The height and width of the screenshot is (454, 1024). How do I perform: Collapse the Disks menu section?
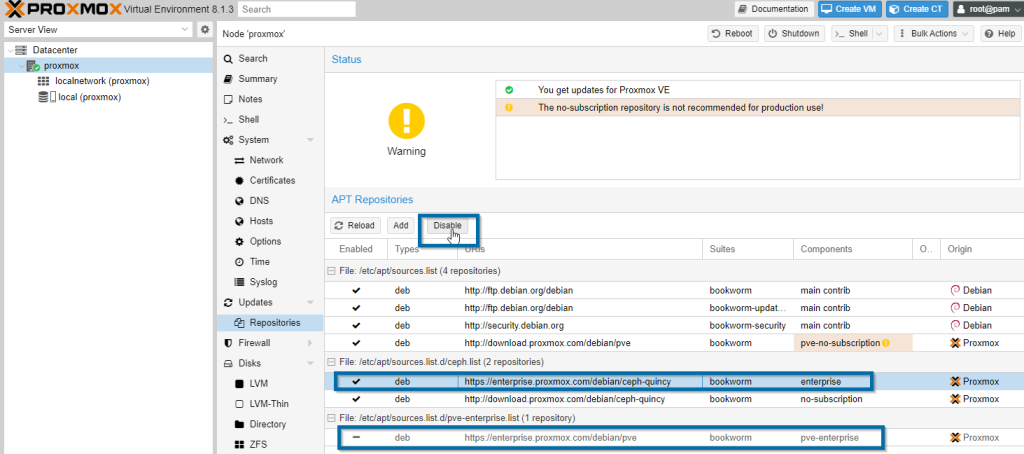pos(310,363)
